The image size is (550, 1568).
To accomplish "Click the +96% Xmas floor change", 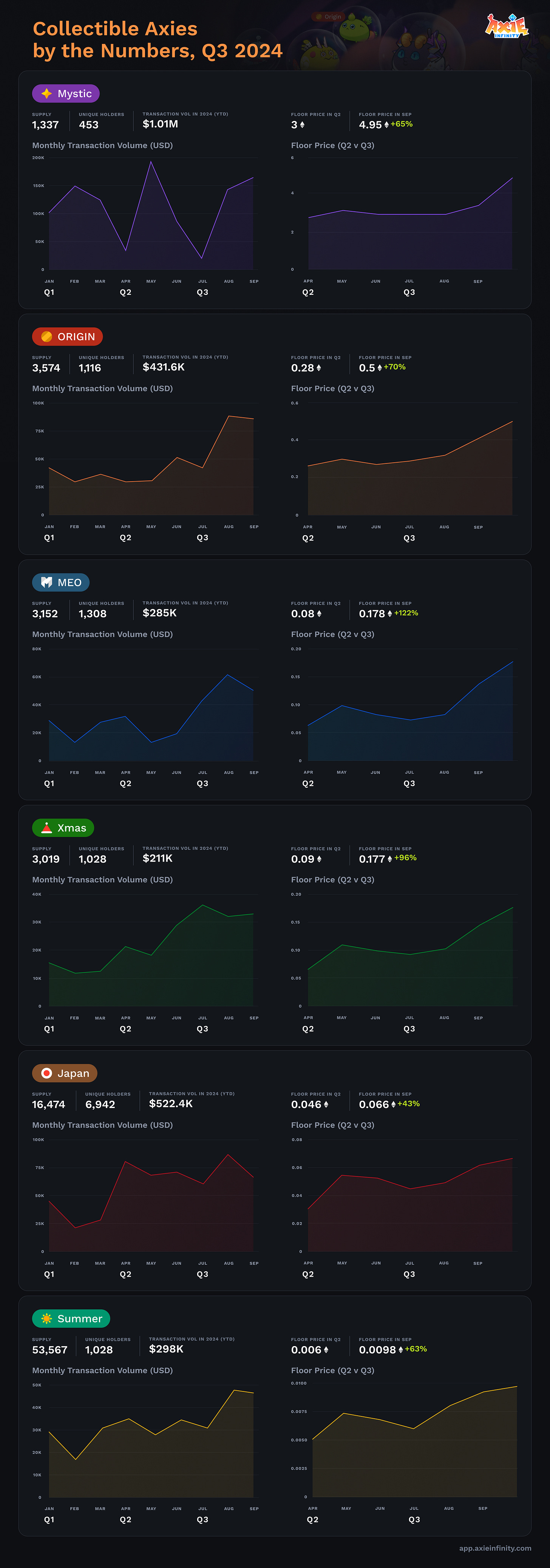I will [406, 858].
